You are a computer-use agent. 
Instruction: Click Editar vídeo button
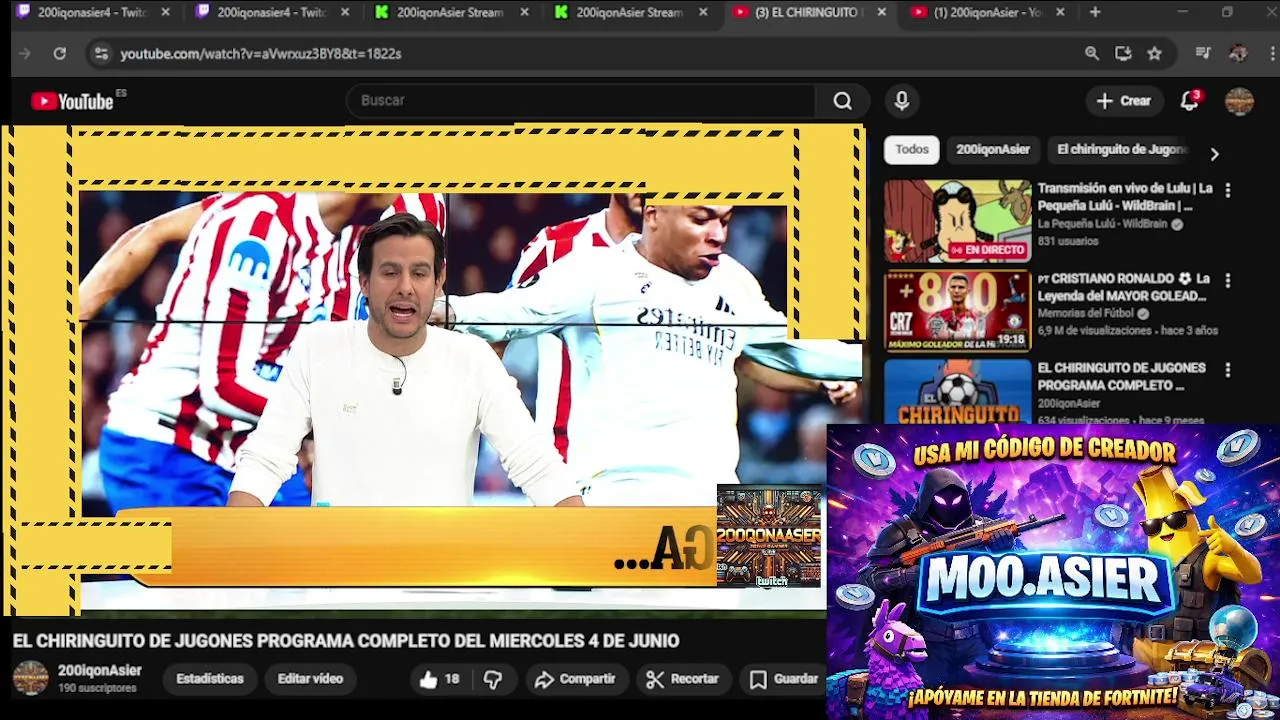[x=310, y=679]
